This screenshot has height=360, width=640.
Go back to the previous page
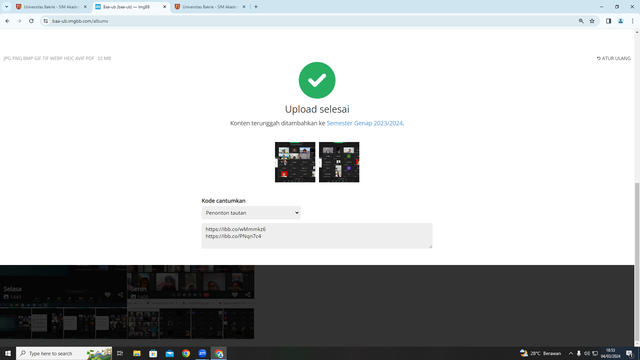point(7,21)
